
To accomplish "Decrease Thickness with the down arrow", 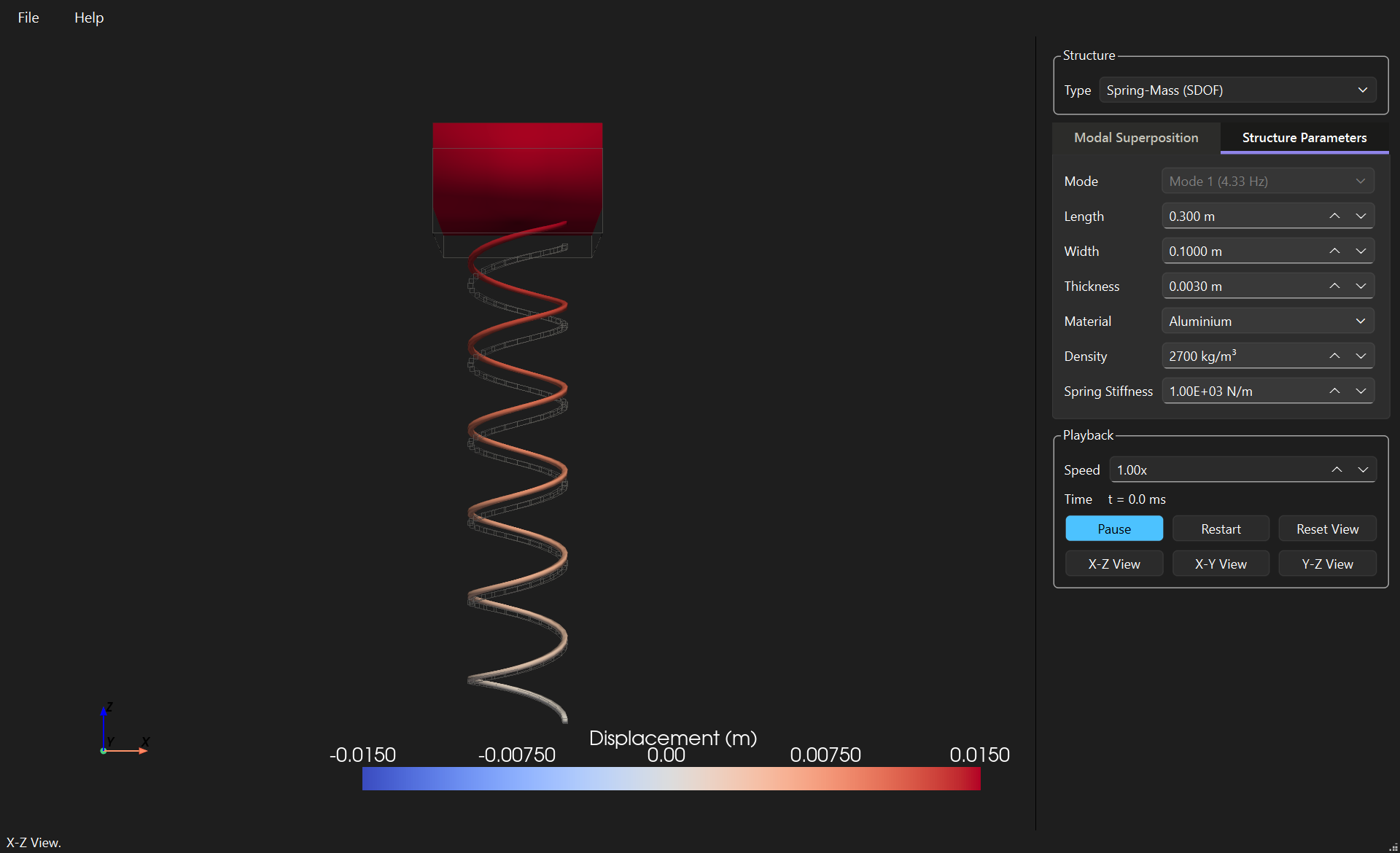I will click(x=1361, y=286).
